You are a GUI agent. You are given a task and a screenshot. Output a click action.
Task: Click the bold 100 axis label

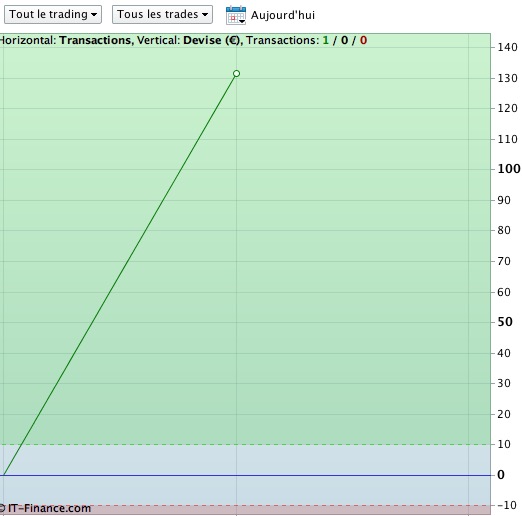(x=509, y=169)
